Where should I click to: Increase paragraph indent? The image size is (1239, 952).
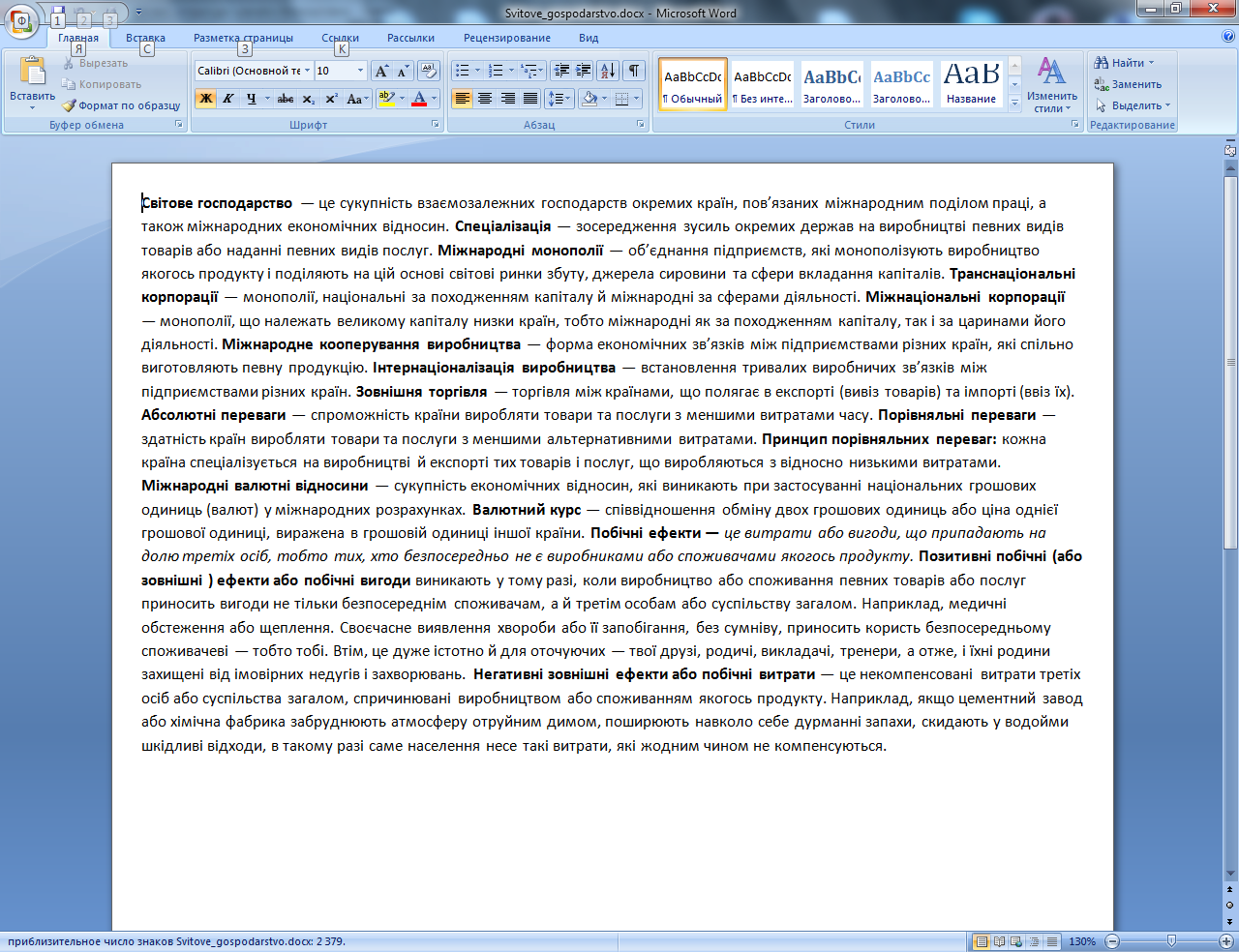pos(584,71)
